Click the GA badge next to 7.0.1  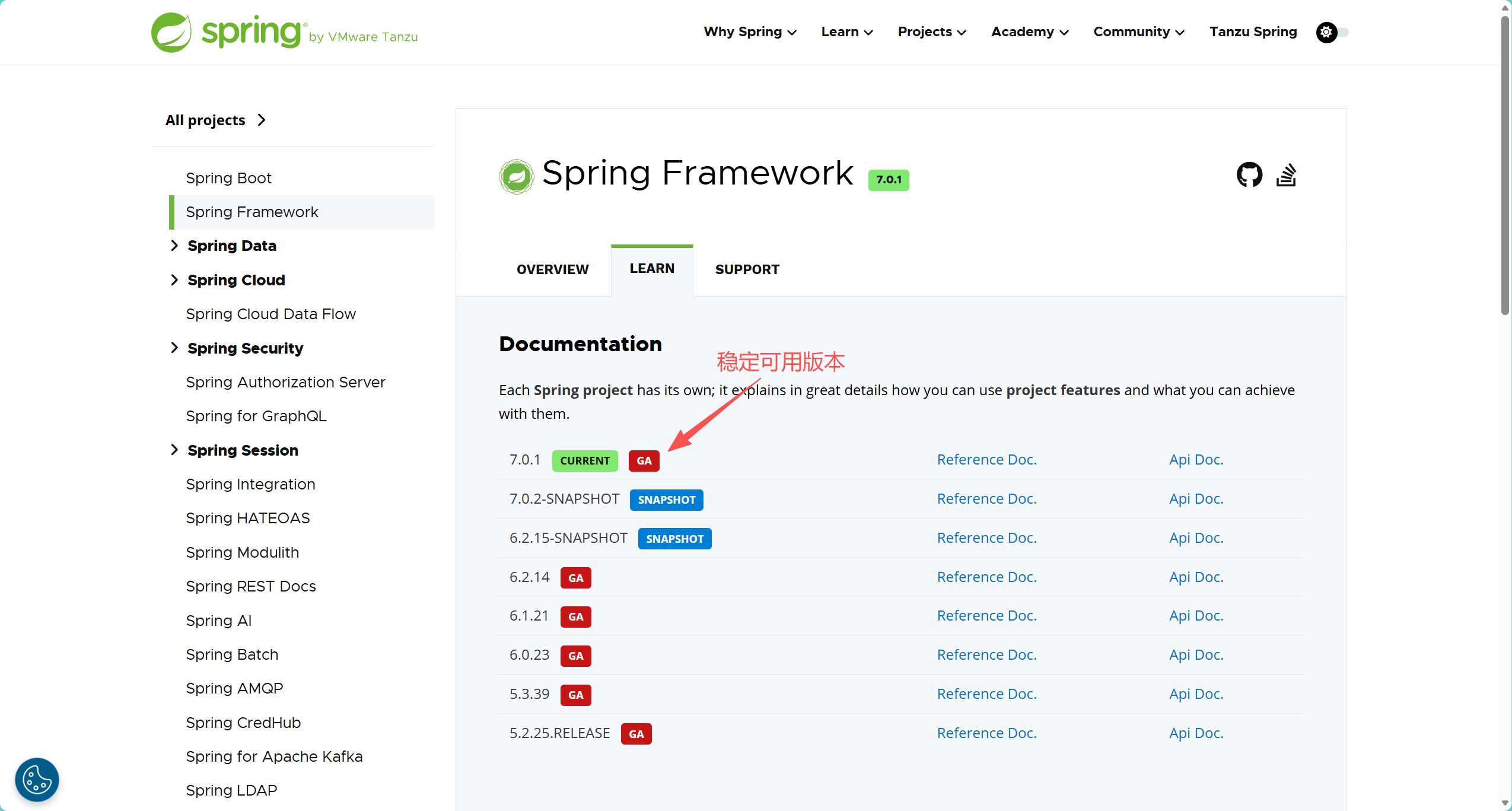point(644,461)
